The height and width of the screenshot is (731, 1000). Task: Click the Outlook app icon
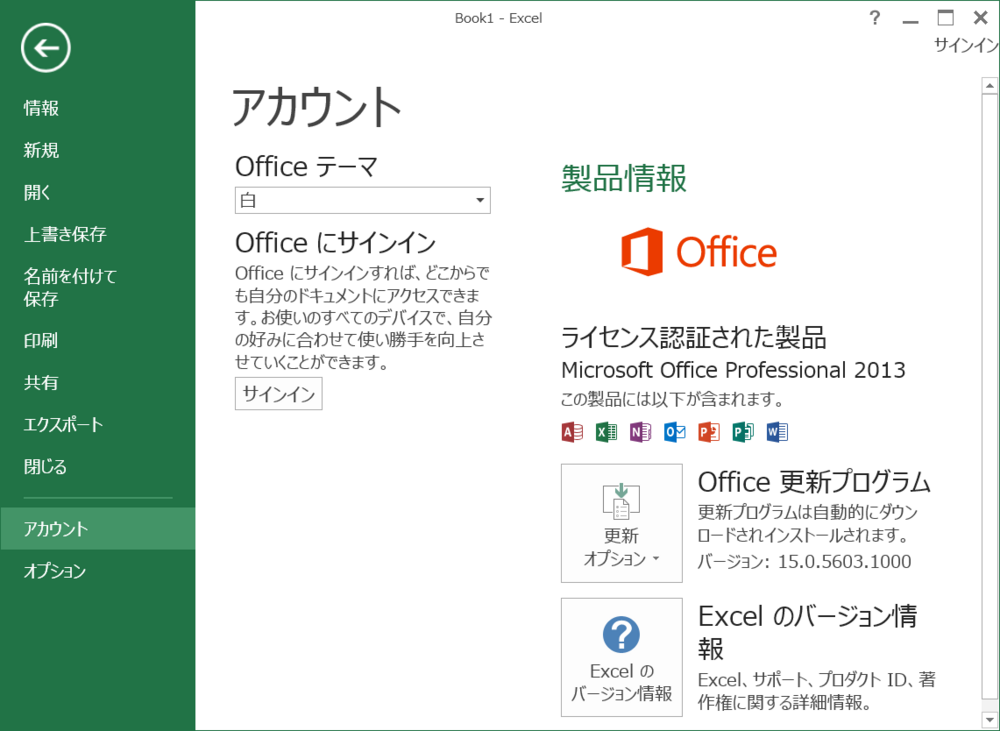674,432
